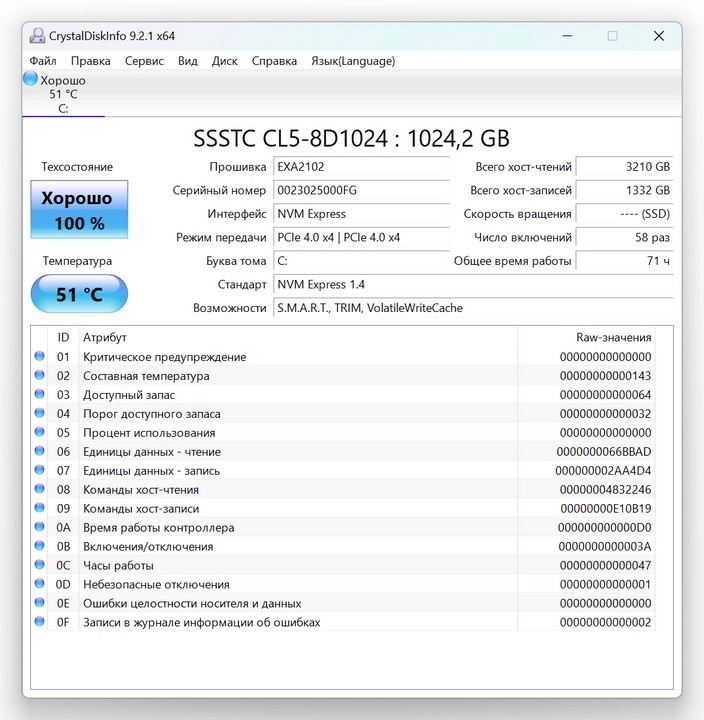Click status circle of attribute 07 Единицы данных - запись
Image resolution: width=704 pixels, height=720 pixels.
[x=39, y=470]
